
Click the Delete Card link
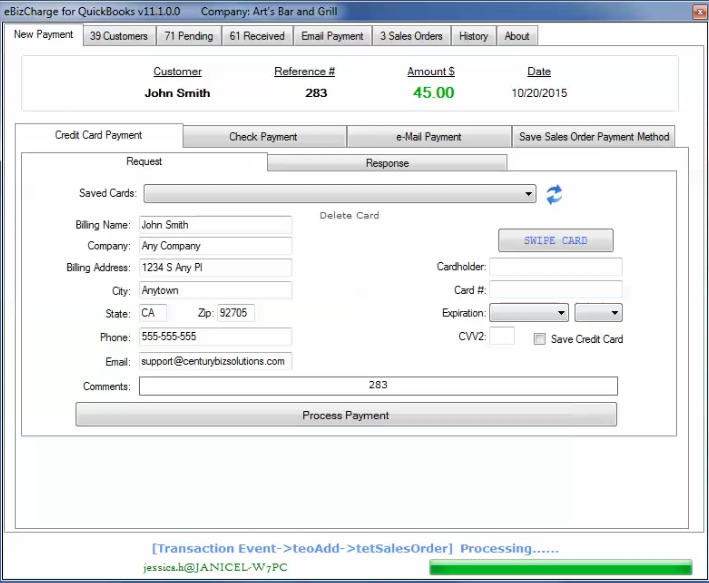click(349, 215)
